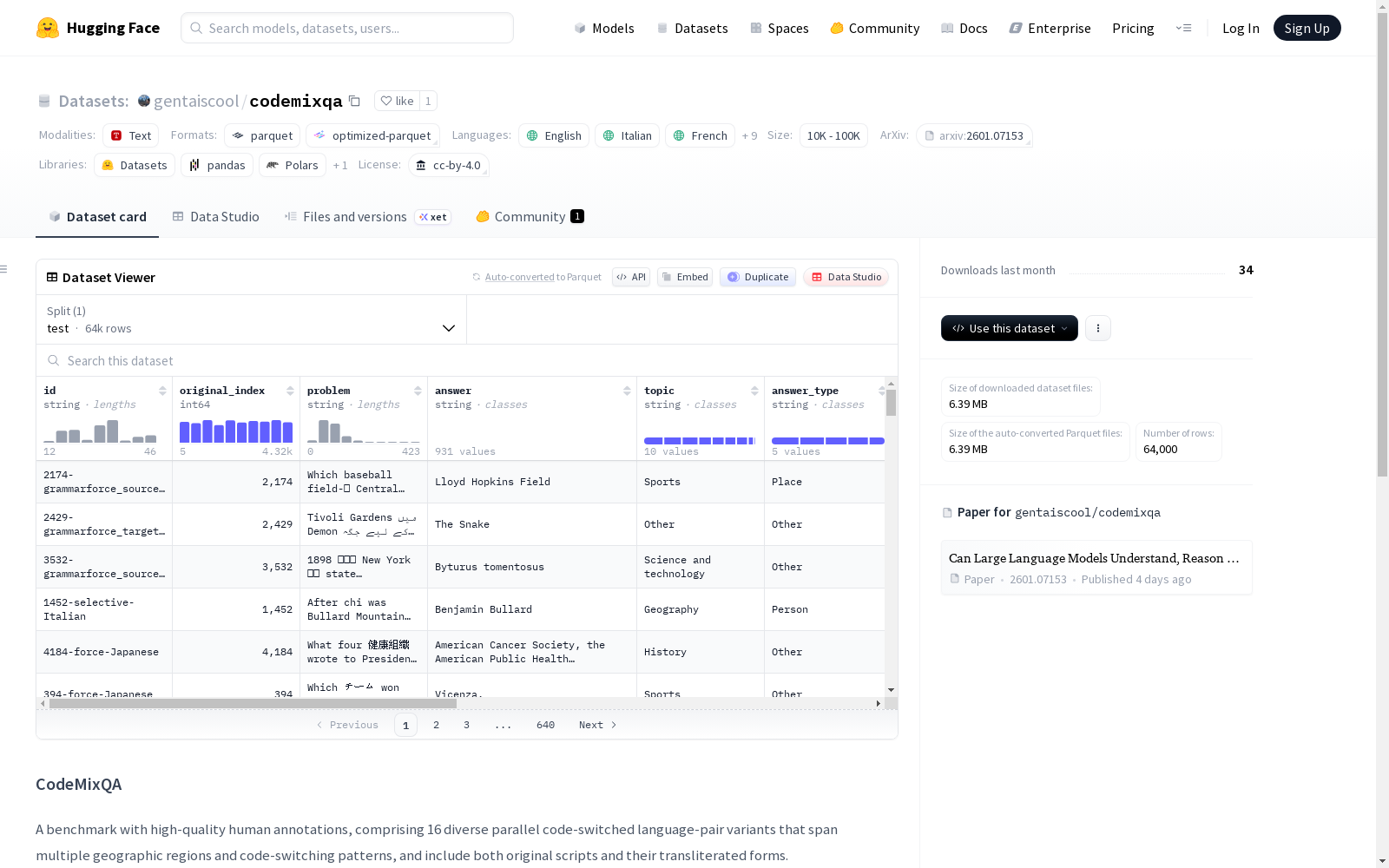Click the Duplicate button
This screenshot has width=1389, height=868.
point(758,277)
